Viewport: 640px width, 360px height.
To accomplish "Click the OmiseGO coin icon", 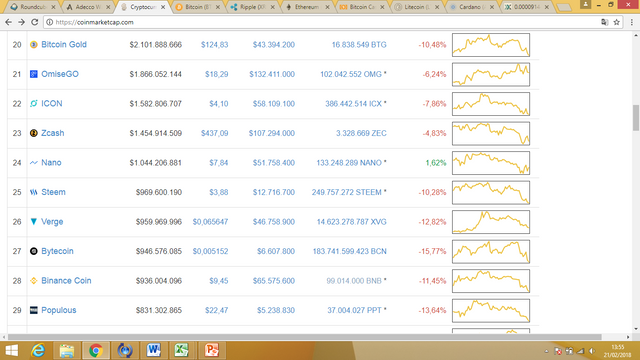I will (34, 74).
